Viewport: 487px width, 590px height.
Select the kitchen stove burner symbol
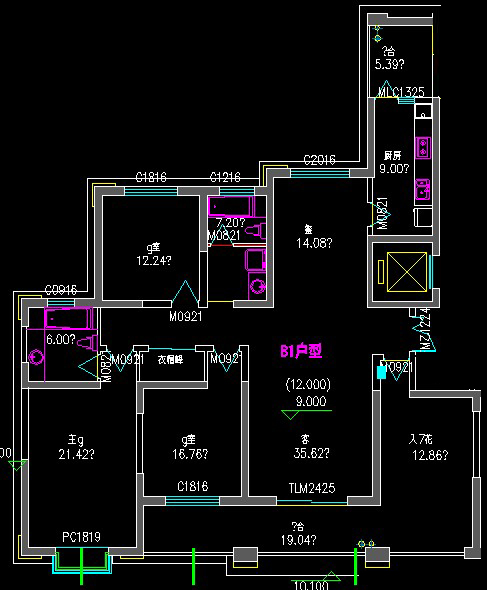(x=423, y=147)
